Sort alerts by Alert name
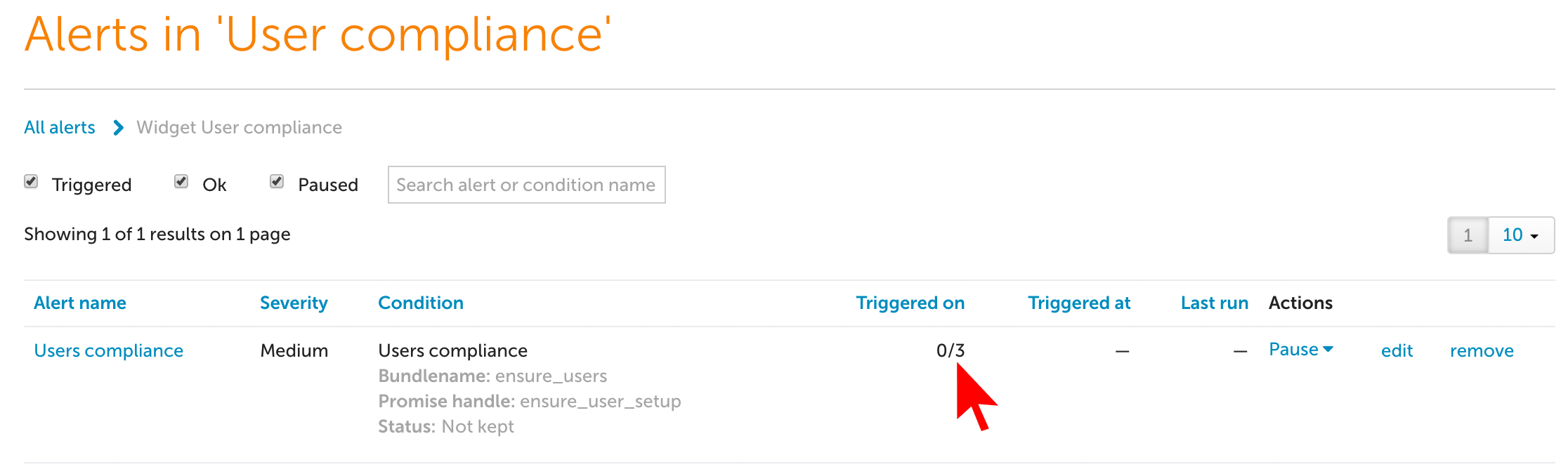This screenshot has width=1568, height=474. (x=80, y=303)
